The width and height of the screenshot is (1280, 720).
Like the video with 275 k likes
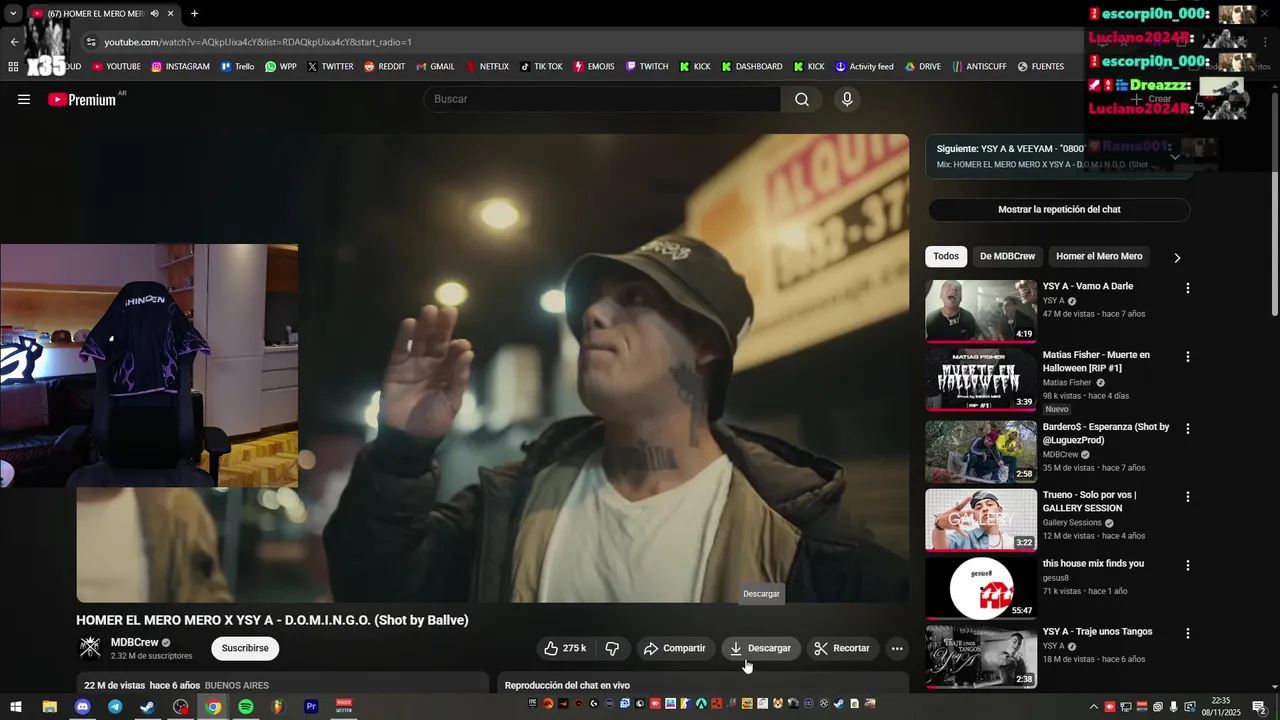click(565, 648)
